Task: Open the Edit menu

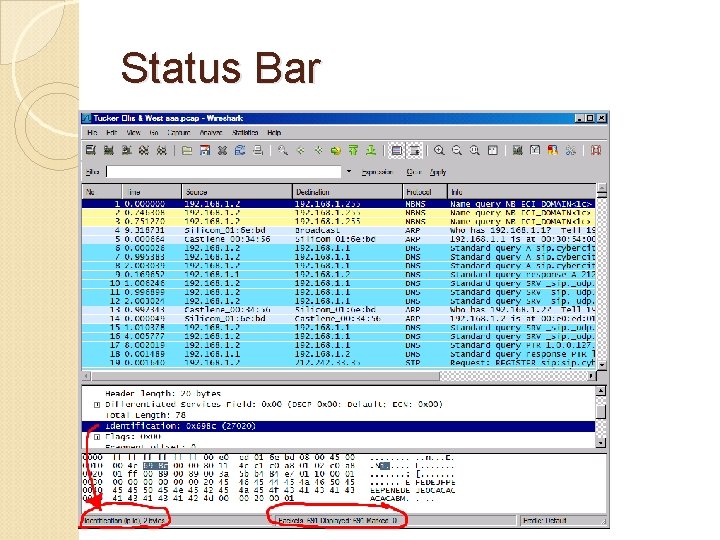Action: pos(112,132)
